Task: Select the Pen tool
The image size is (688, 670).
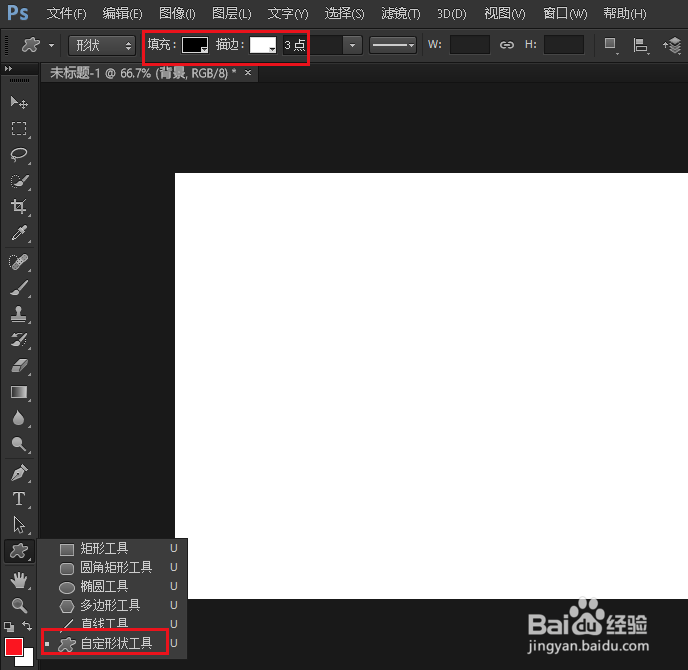Action: tap(18, 473)
